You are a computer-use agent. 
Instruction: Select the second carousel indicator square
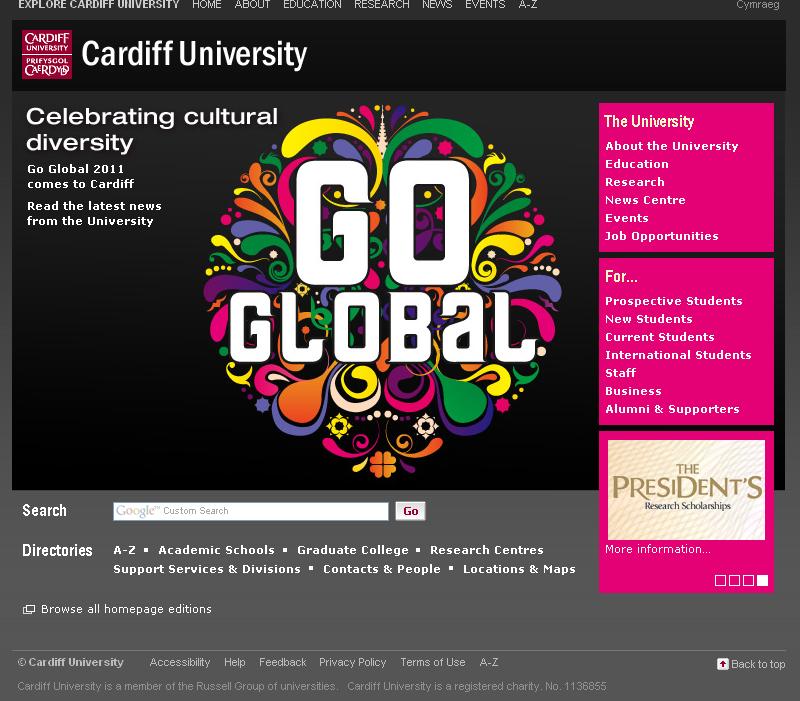tap(734, 580)
